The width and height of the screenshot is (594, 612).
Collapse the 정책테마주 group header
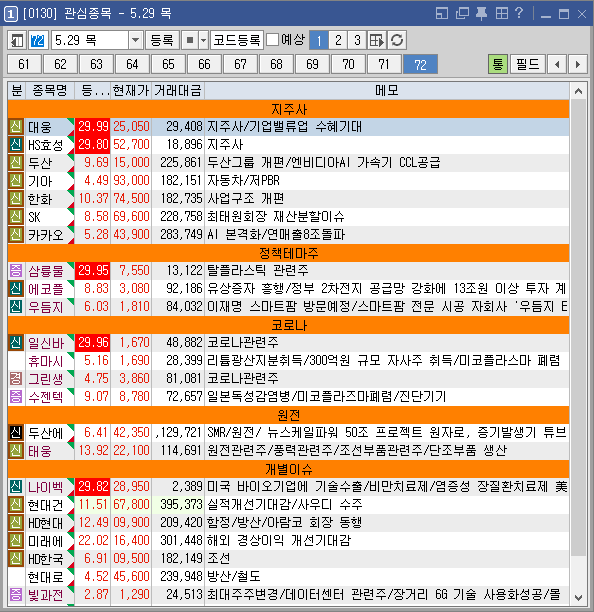[288, 253]
